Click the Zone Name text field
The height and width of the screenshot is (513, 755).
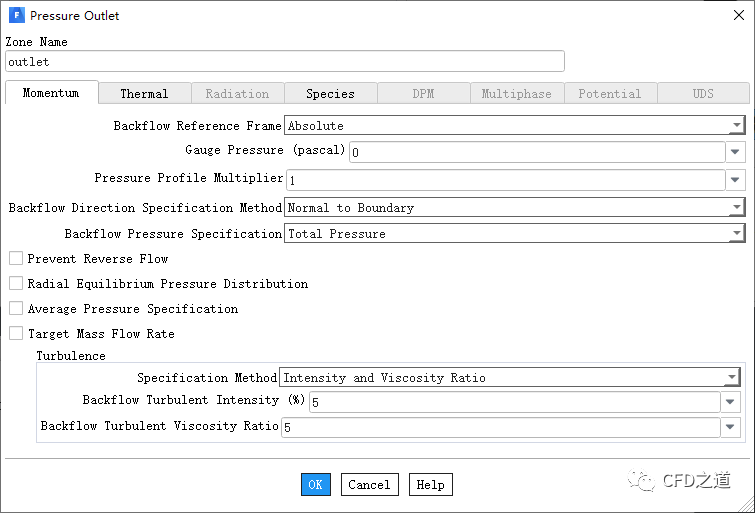click(285, 62)
